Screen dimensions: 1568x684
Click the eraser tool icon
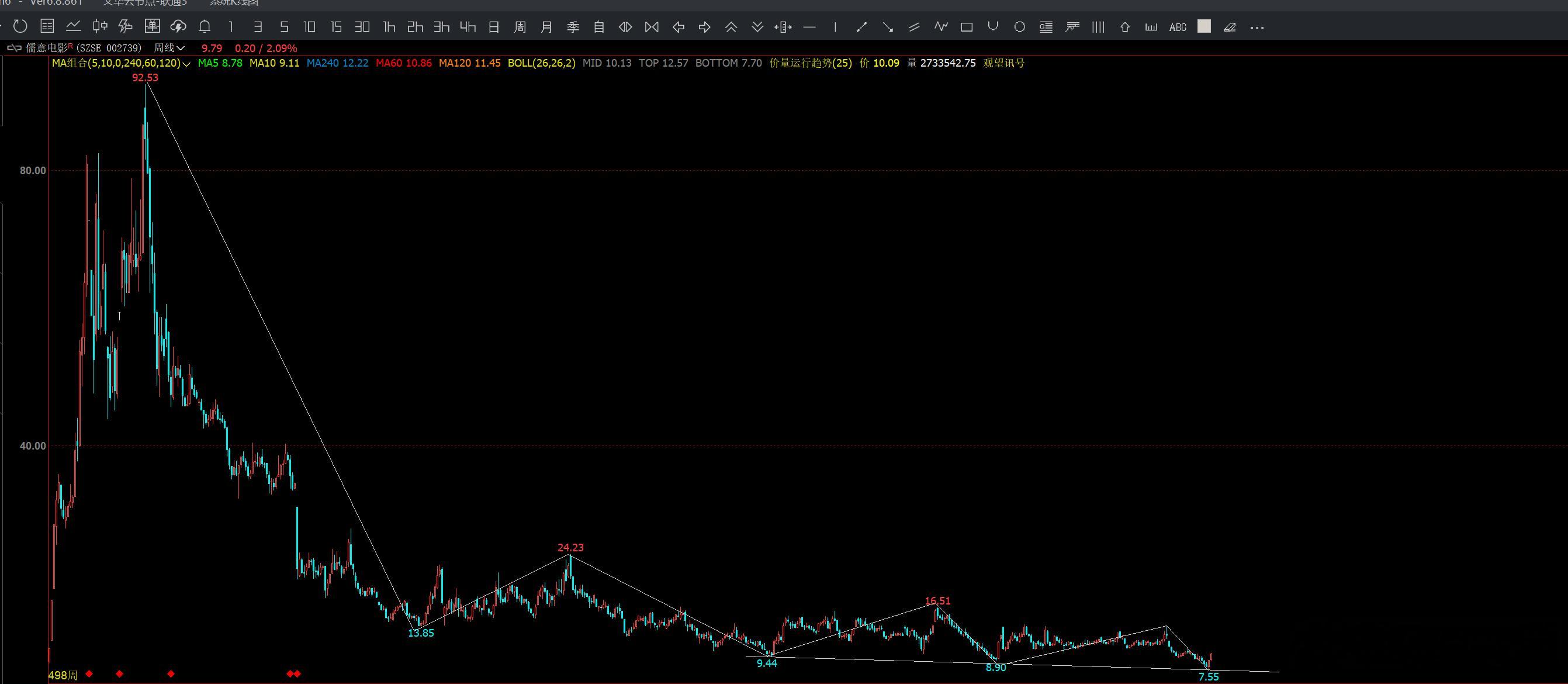[1230, 27]
